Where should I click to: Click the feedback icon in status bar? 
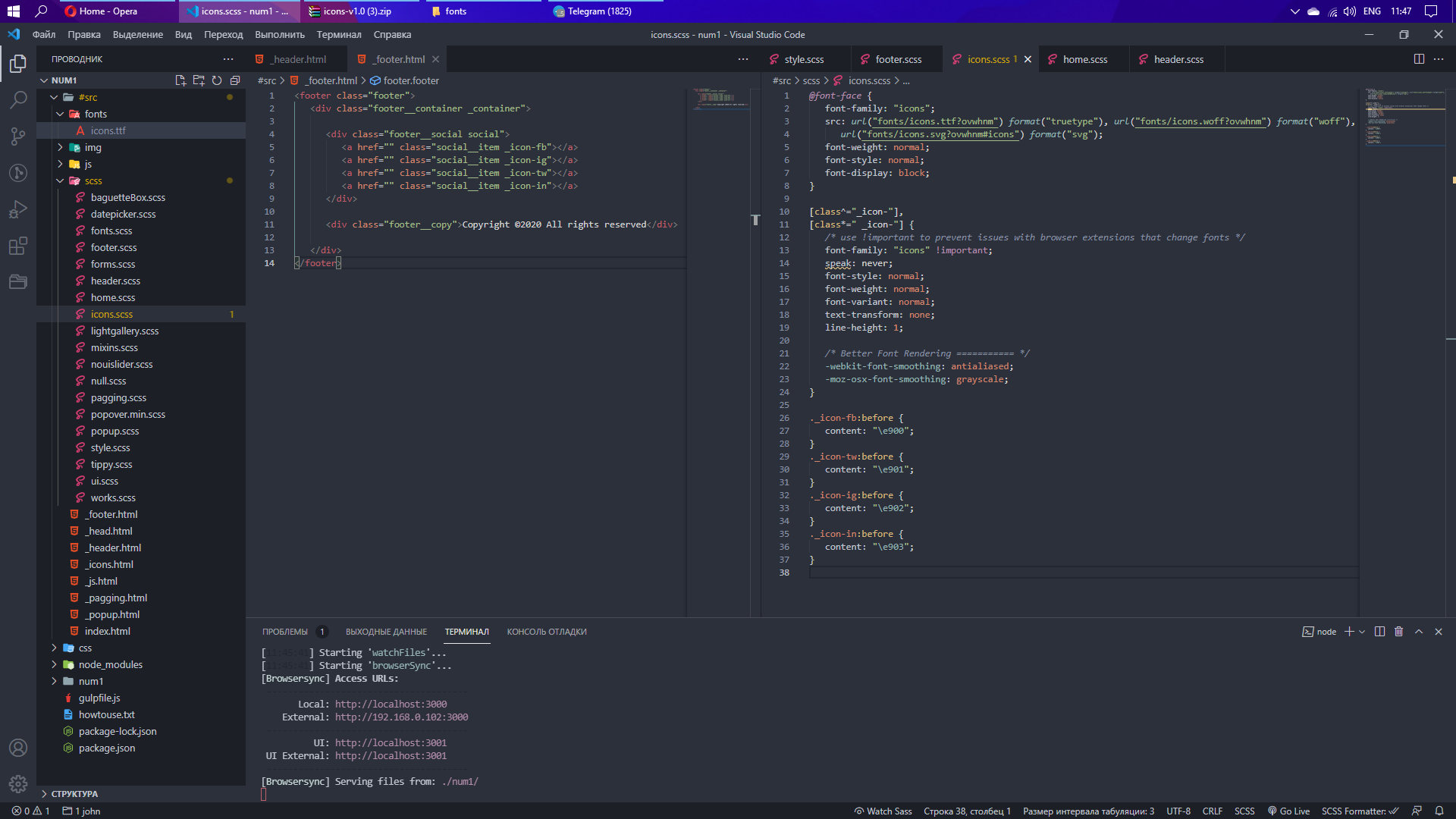click(1417, 811)
